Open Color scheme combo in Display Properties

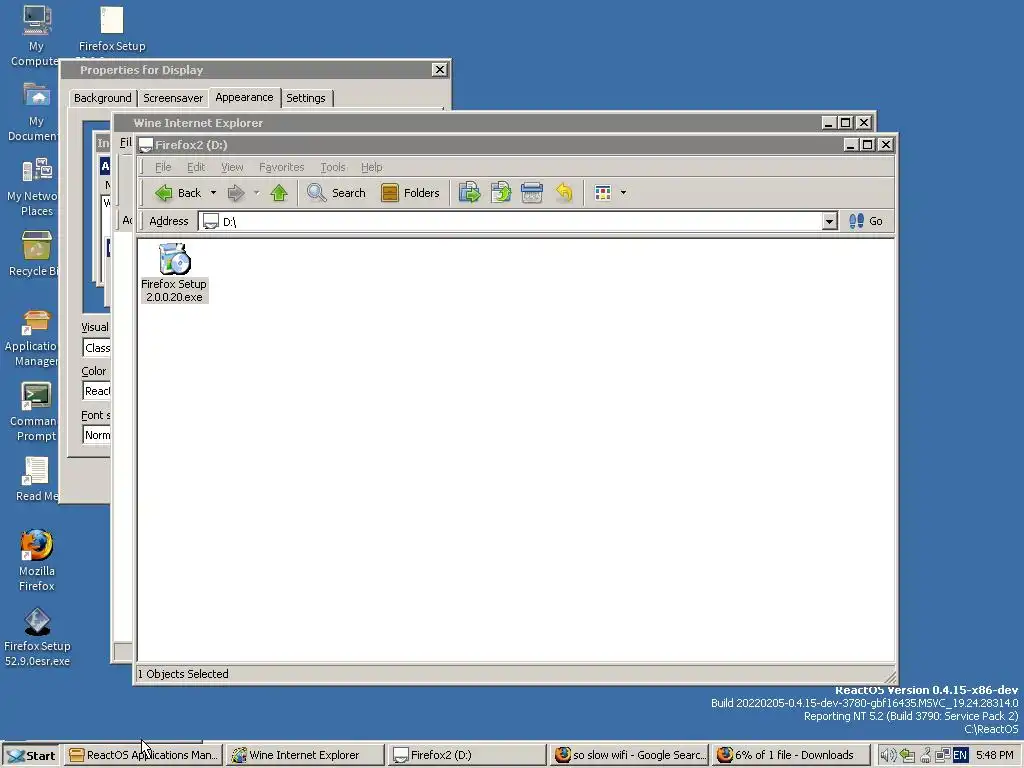coord(97,391)
